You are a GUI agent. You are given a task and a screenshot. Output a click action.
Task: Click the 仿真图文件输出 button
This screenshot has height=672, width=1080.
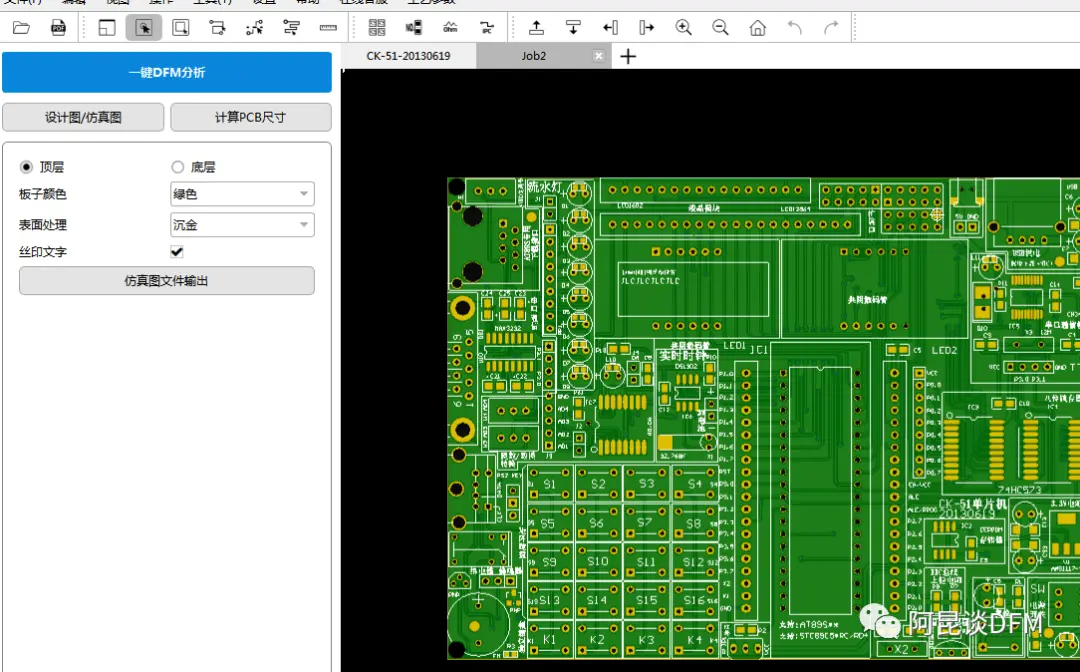tap(167, 281)
